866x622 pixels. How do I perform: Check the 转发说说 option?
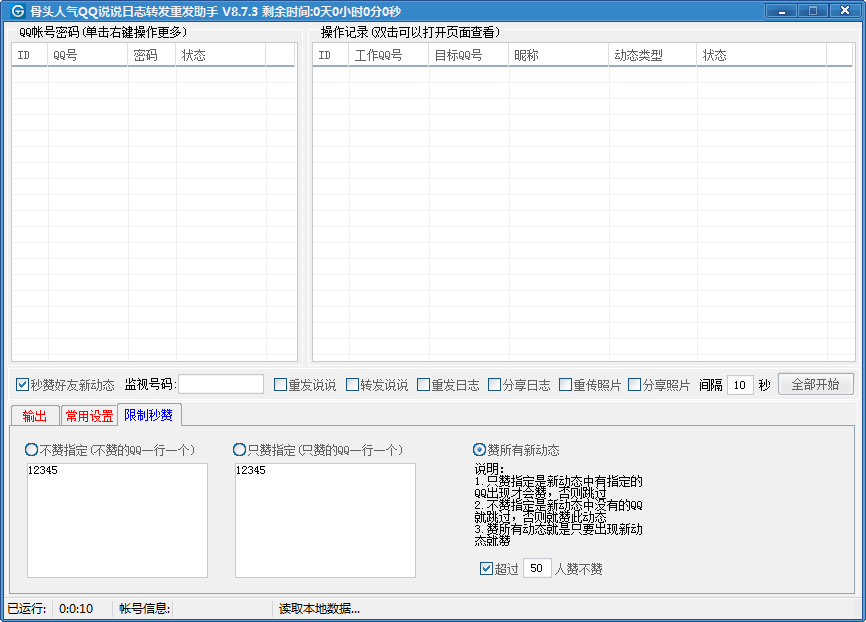coord(353,385)
